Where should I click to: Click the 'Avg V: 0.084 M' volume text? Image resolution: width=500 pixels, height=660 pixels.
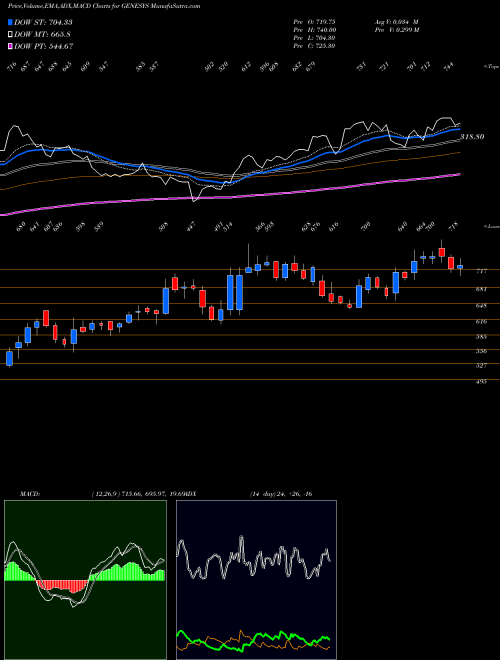[396, 22]
